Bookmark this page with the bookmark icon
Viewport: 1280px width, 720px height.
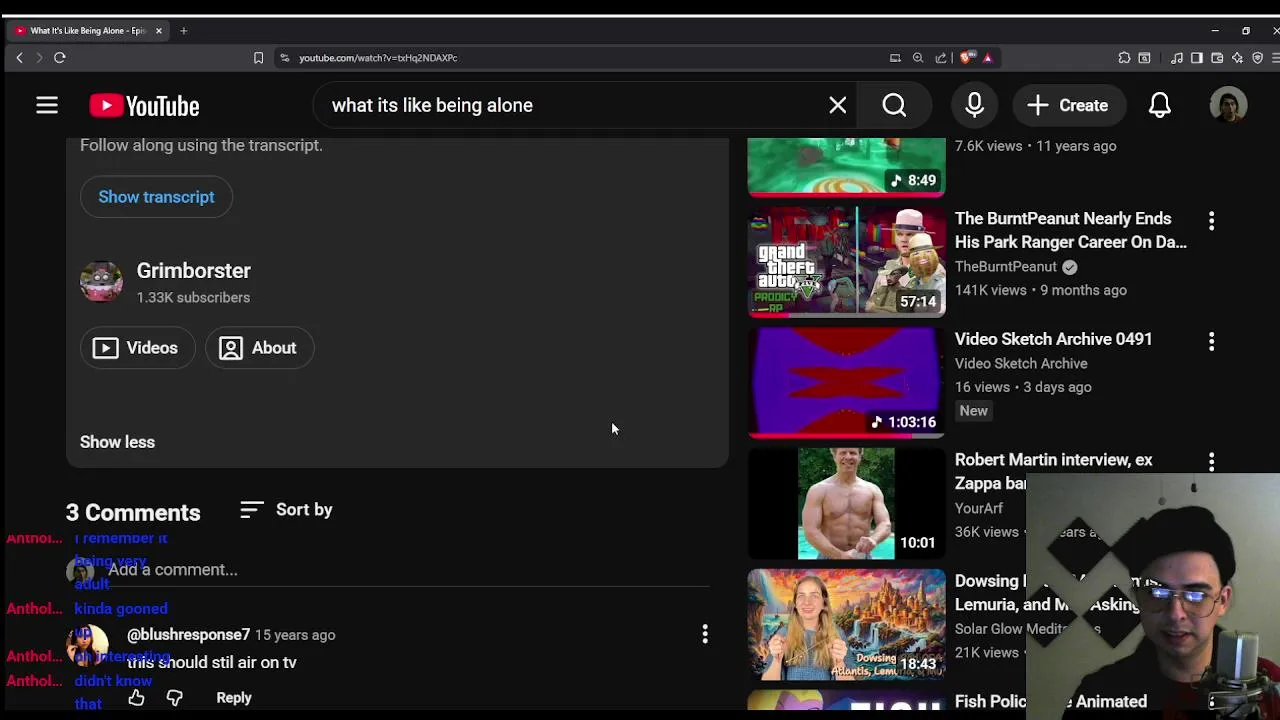(x=258, y=58)
